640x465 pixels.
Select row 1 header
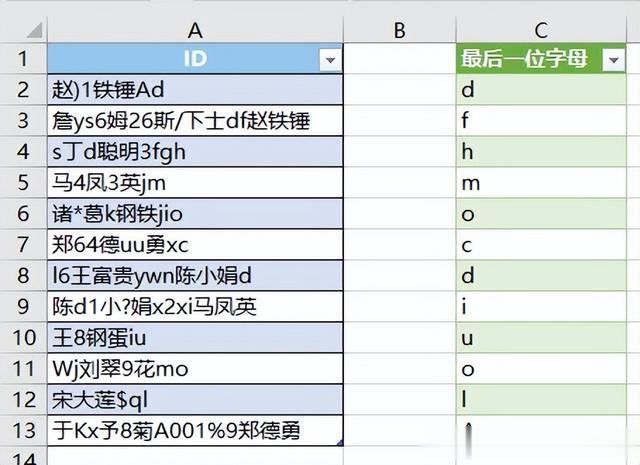pyautogui.click(x=22, y=60)
